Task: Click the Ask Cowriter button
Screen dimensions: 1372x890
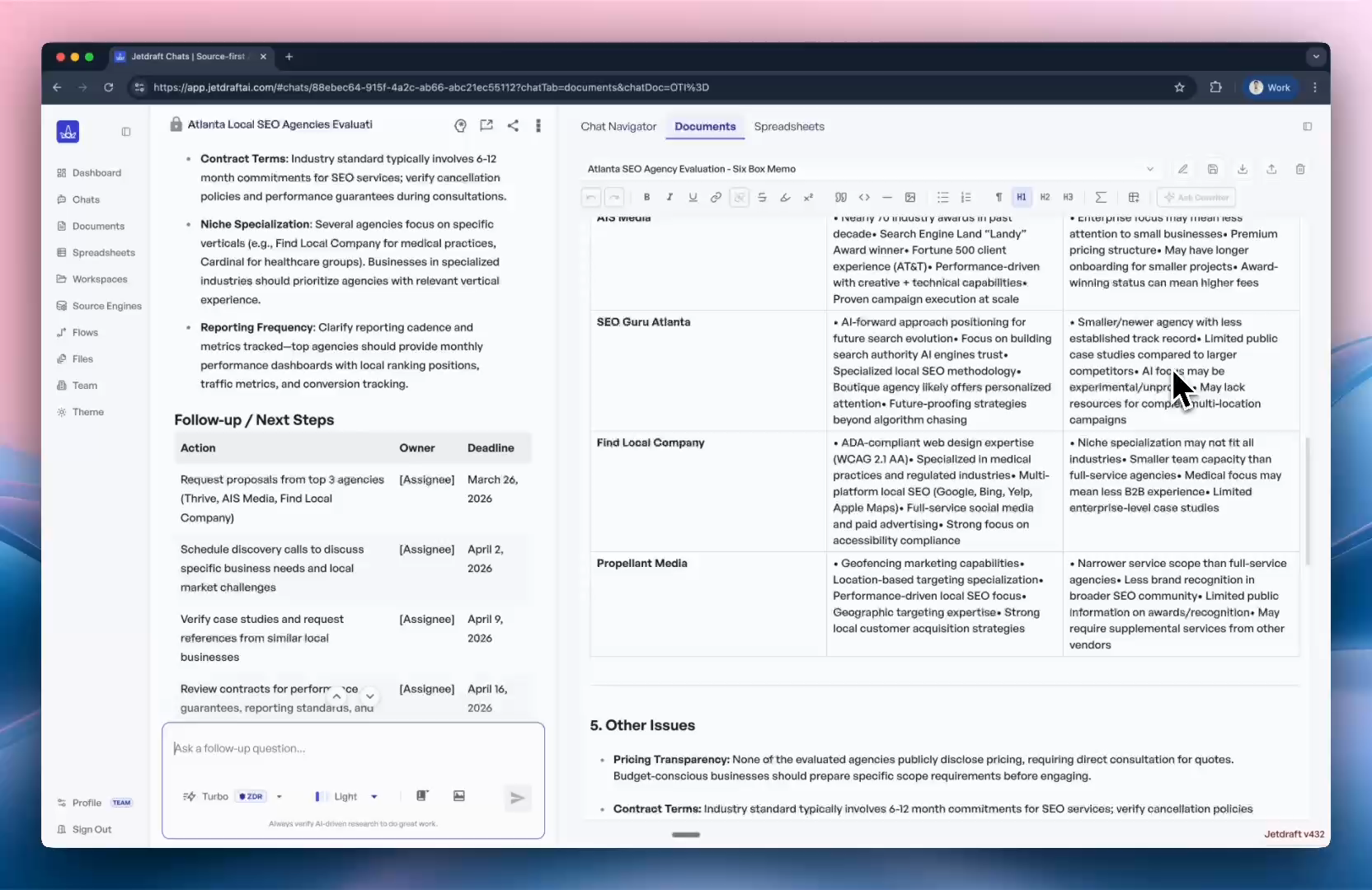Action: (1196, 197)
